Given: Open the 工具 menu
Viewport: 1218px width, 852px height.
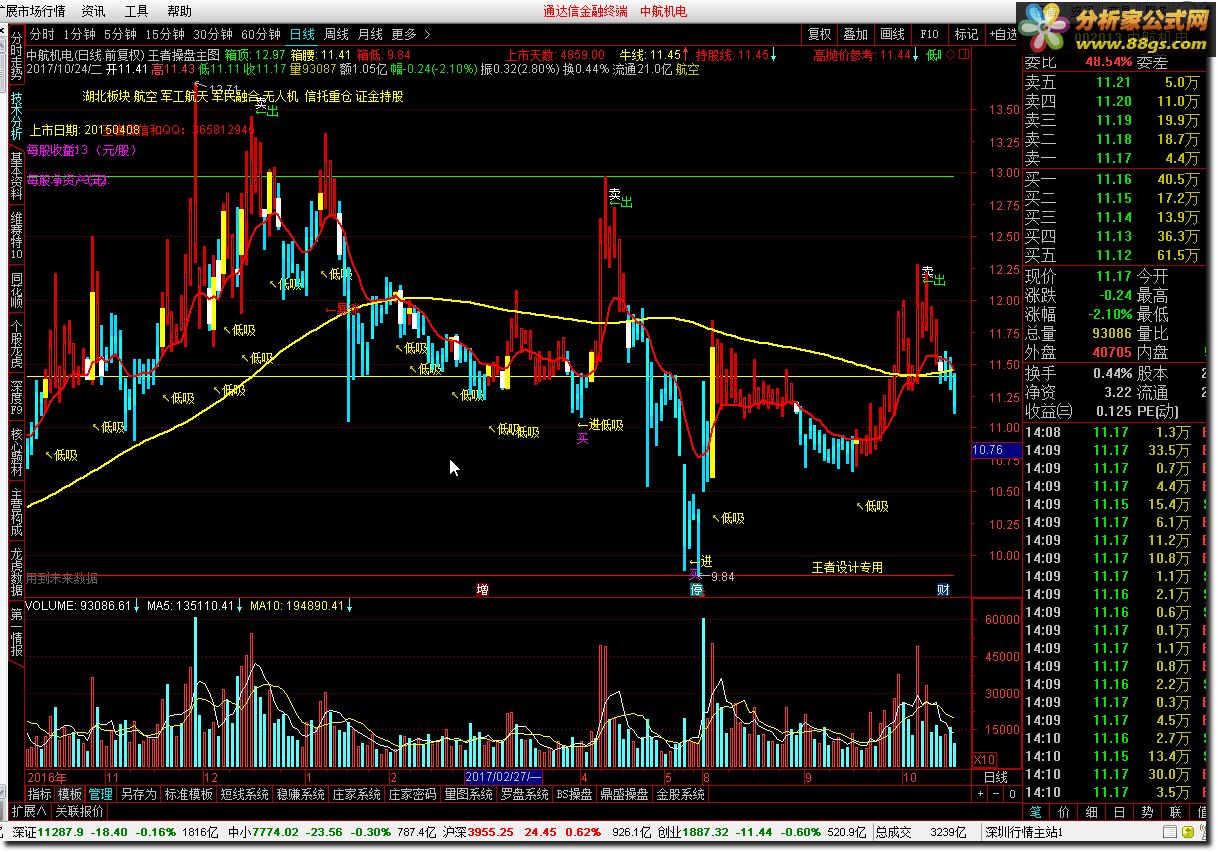Looking at the screenshot, I should click(x=136, y=11).
